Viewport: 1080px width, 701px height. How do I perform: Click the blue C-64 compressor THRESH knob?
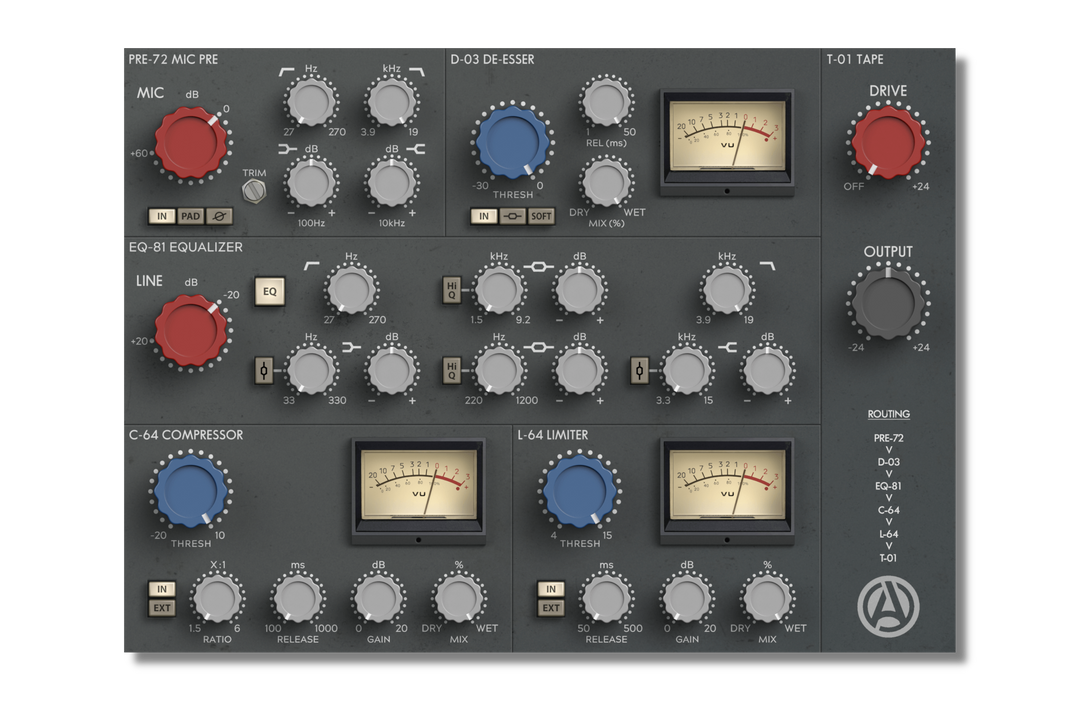click(x=191, y=491)
